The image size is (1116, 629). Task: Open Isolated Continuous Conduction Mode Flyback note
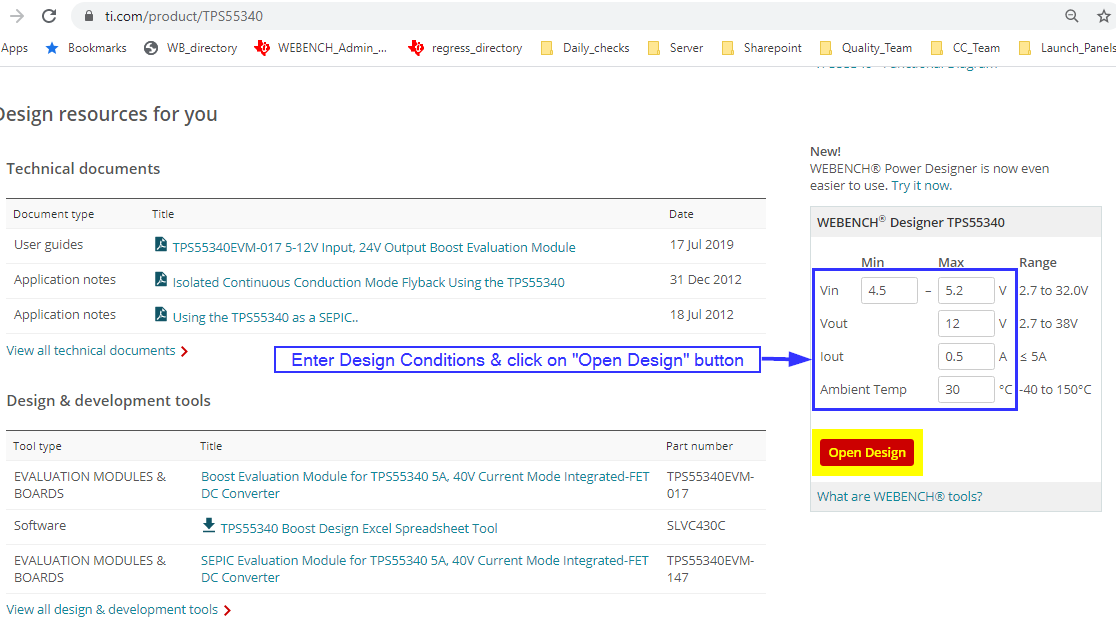coord(368,282)
